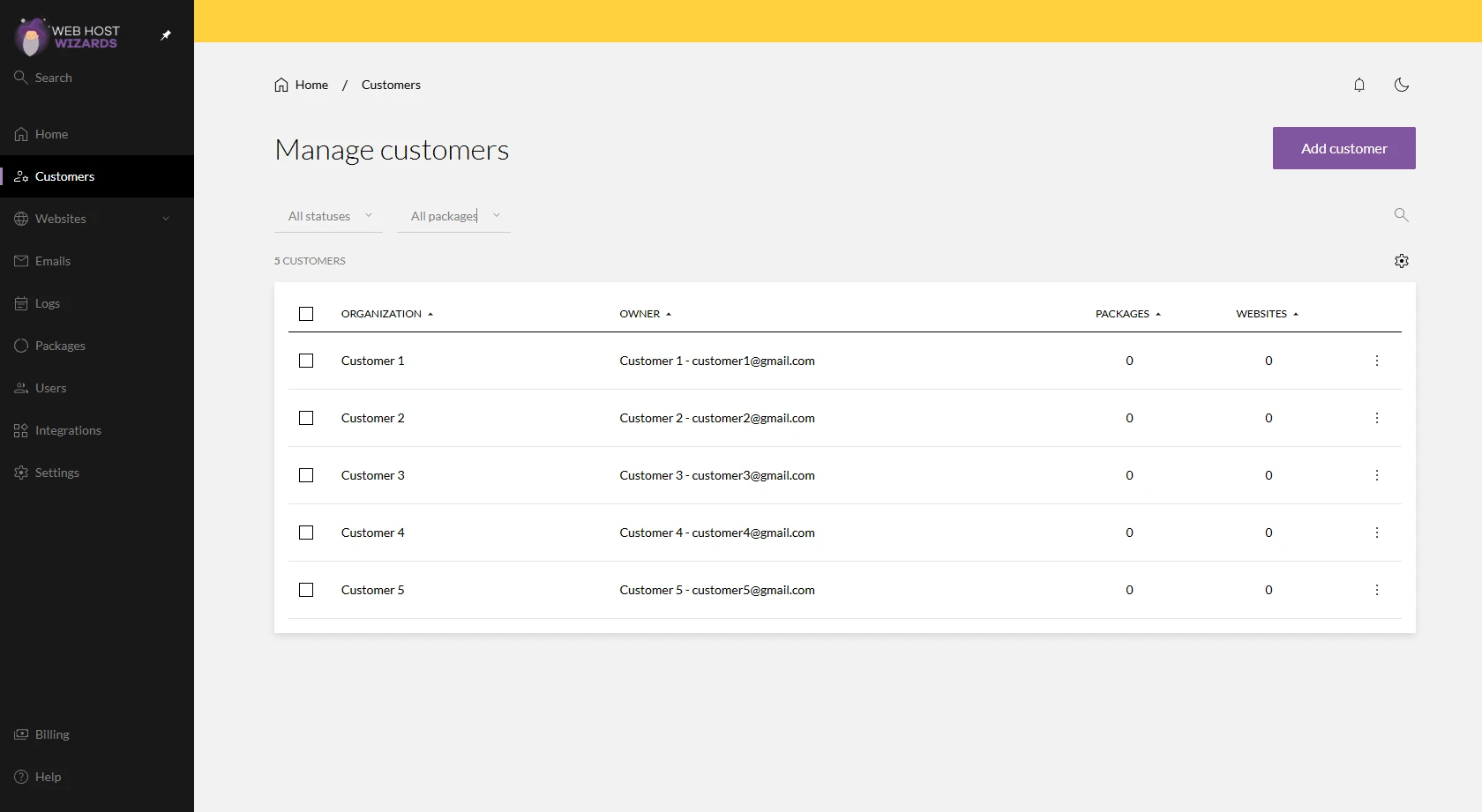The width and height of the screenshot is (1482, 812).
Task: Click the Add customer button
Action: click(1344, 148)
